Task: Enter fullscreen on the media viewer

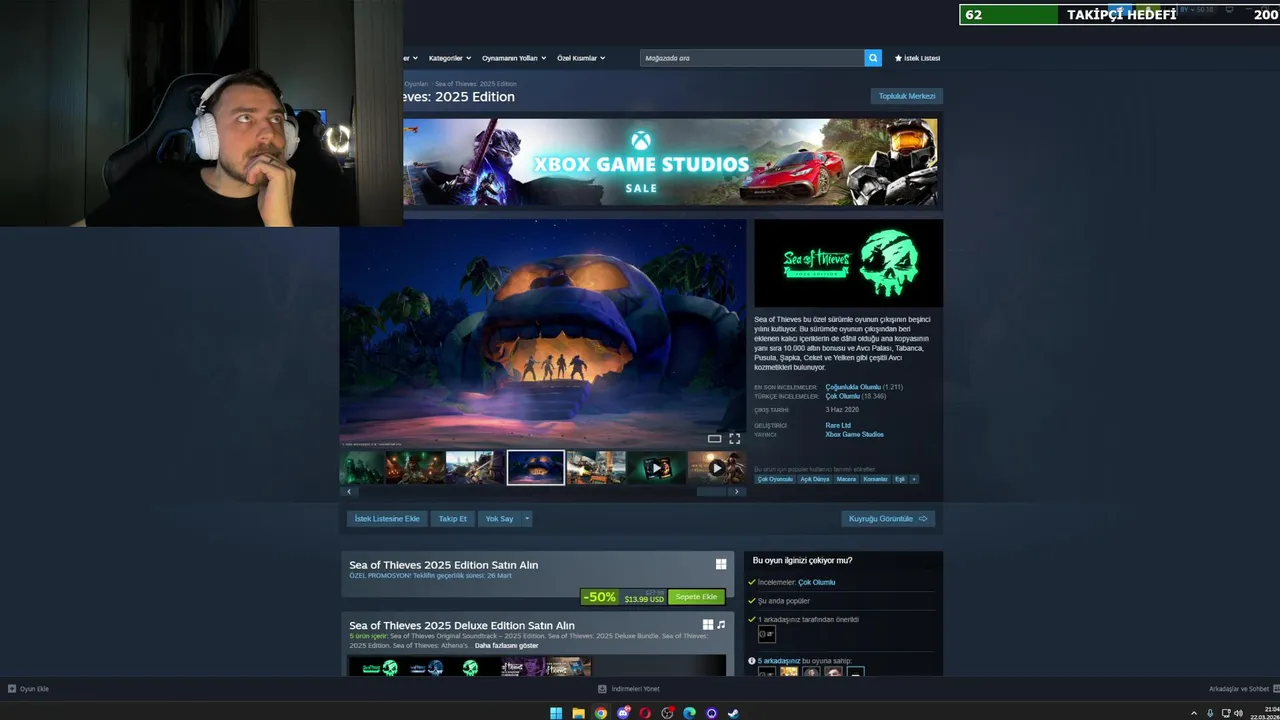Action: tap(734, 438)
